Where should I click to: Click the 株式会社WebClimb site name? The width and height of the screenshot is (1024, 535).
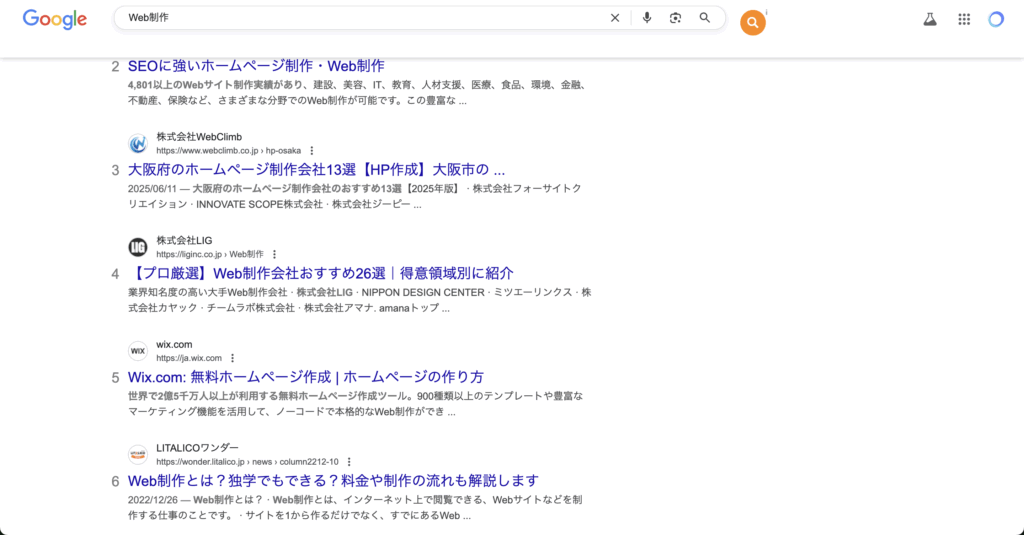click(x=199, y=137)
